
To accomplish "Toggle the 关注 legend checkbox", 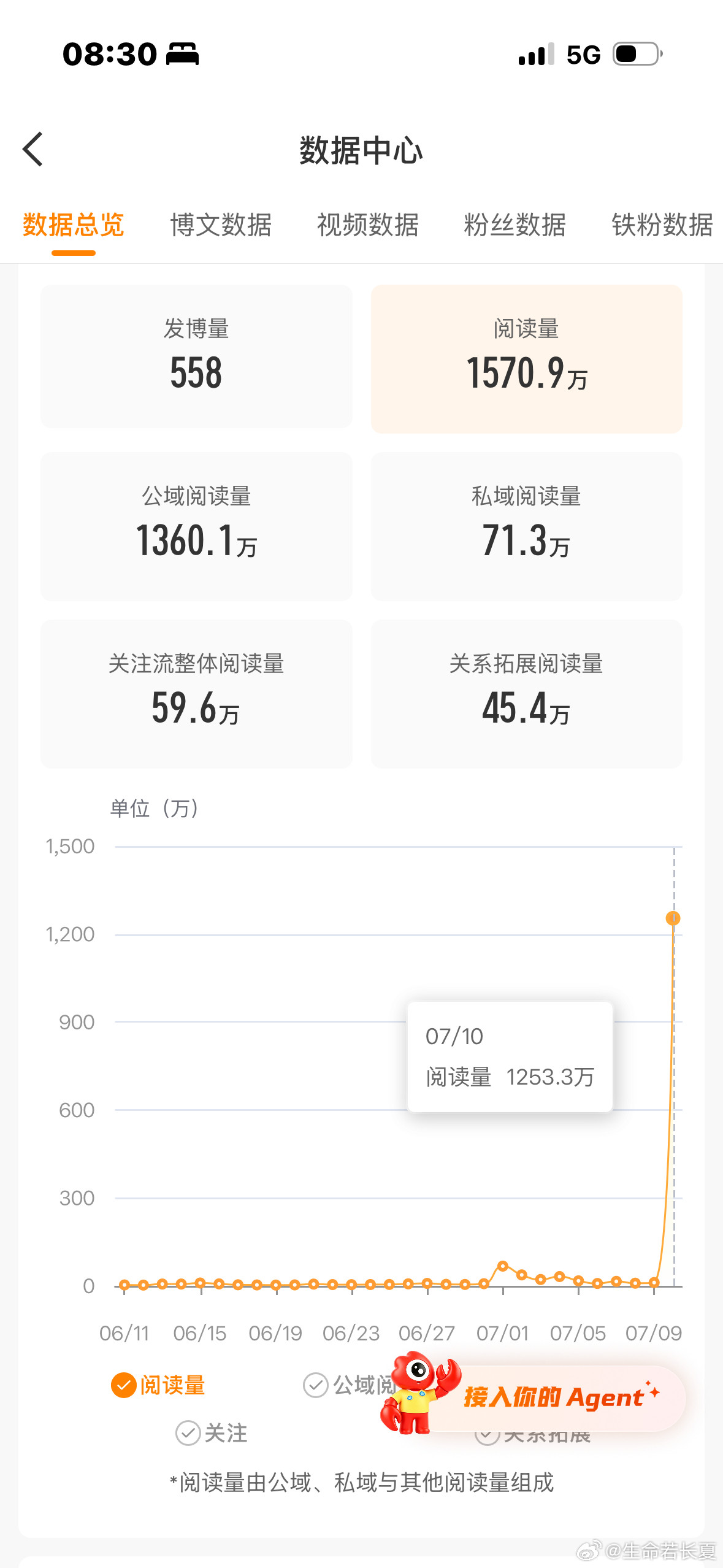I will [x=188, y=1433].
